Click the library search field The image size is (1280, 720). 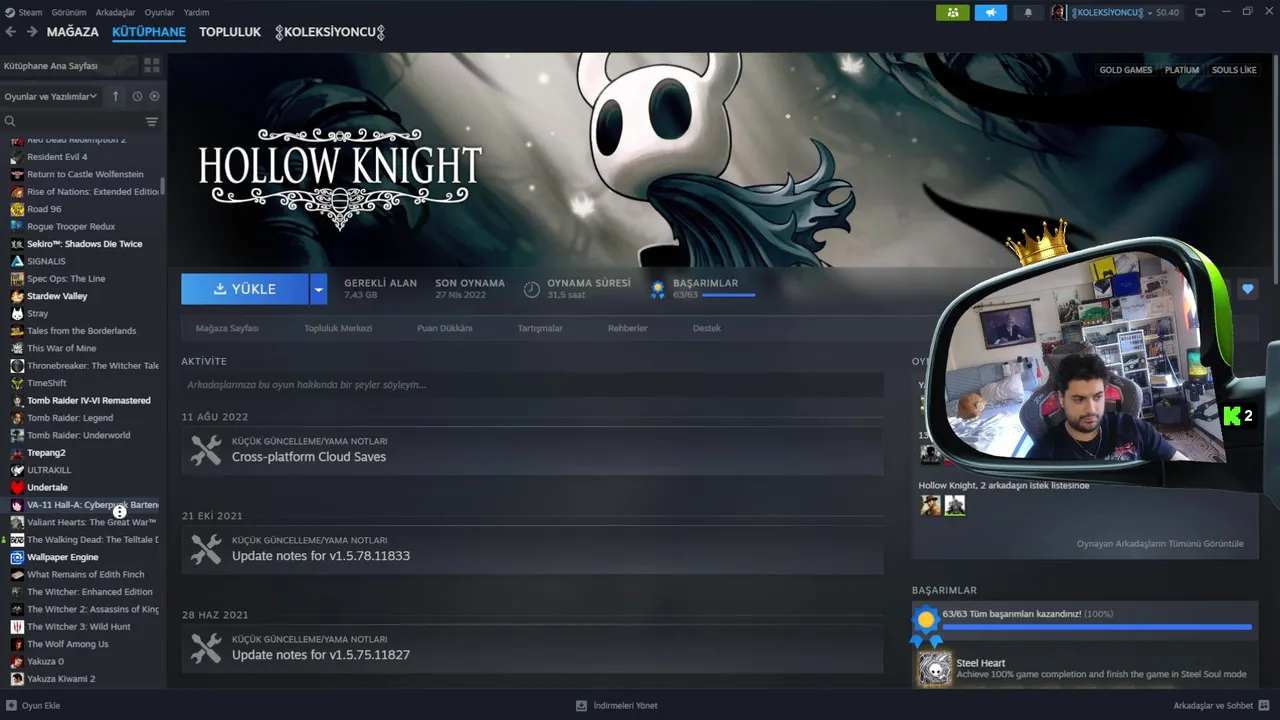[72, 121]
